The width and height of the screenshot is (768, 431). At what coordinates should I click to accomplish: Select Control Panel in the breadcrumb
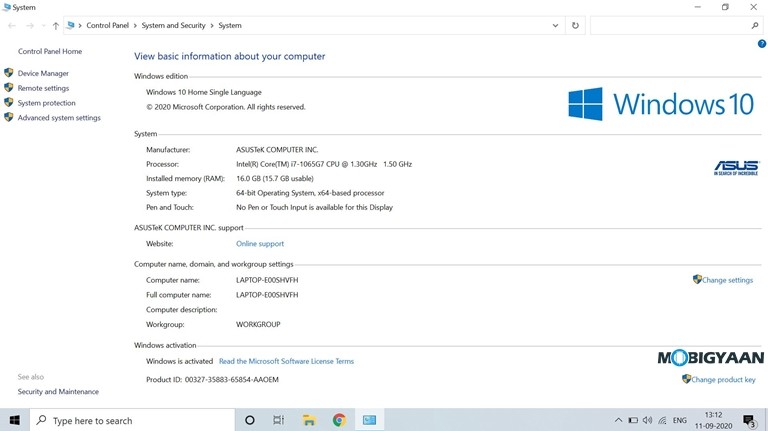(107, 25)
